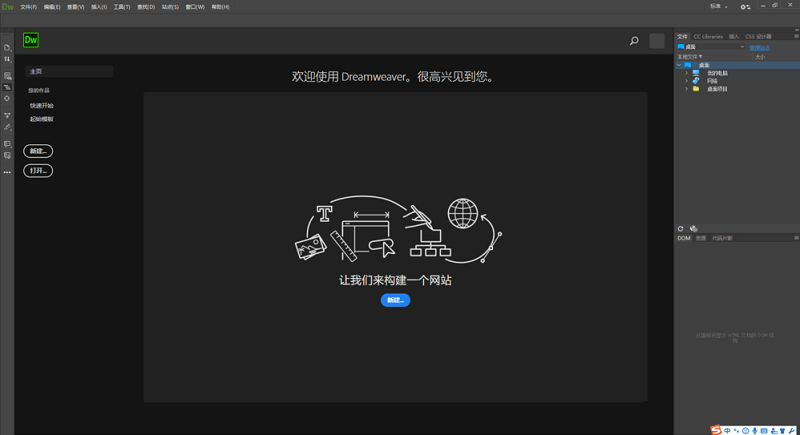Viewport: 800px width, 435px height.
Task: Click the sync settings gear icon
Action: click(745, 7)
